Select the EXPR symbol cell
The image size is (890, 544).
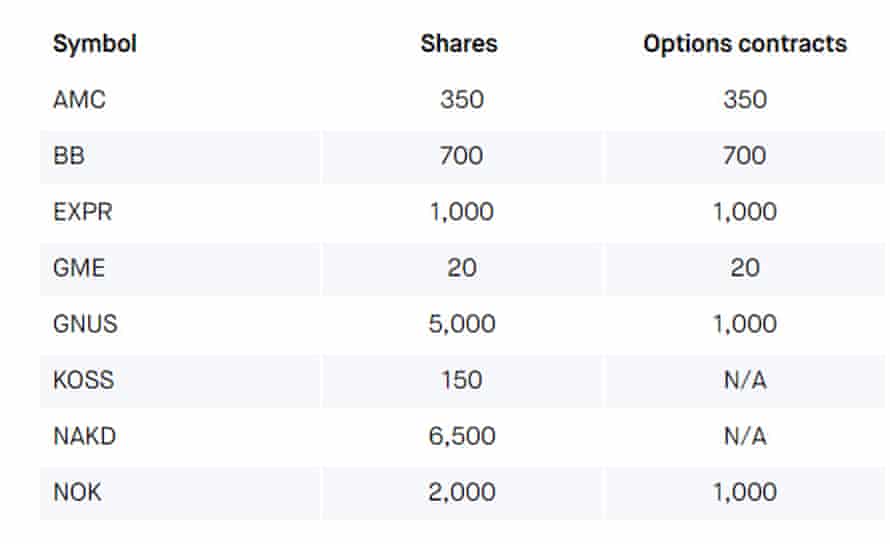pos(82,212)
